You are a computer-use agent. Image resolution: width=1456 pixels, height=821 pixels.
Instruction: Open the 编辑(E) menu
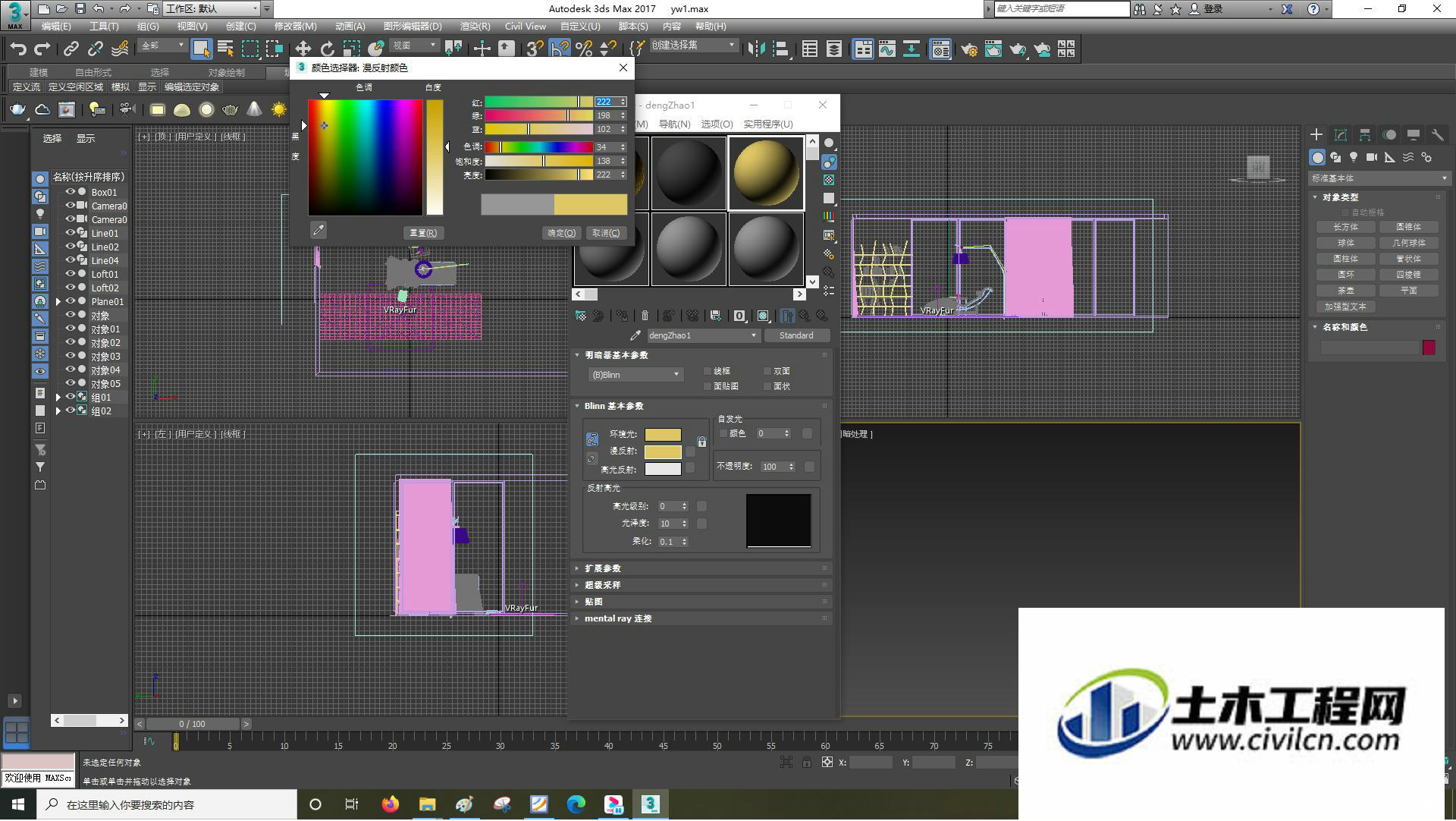[56, 26]
